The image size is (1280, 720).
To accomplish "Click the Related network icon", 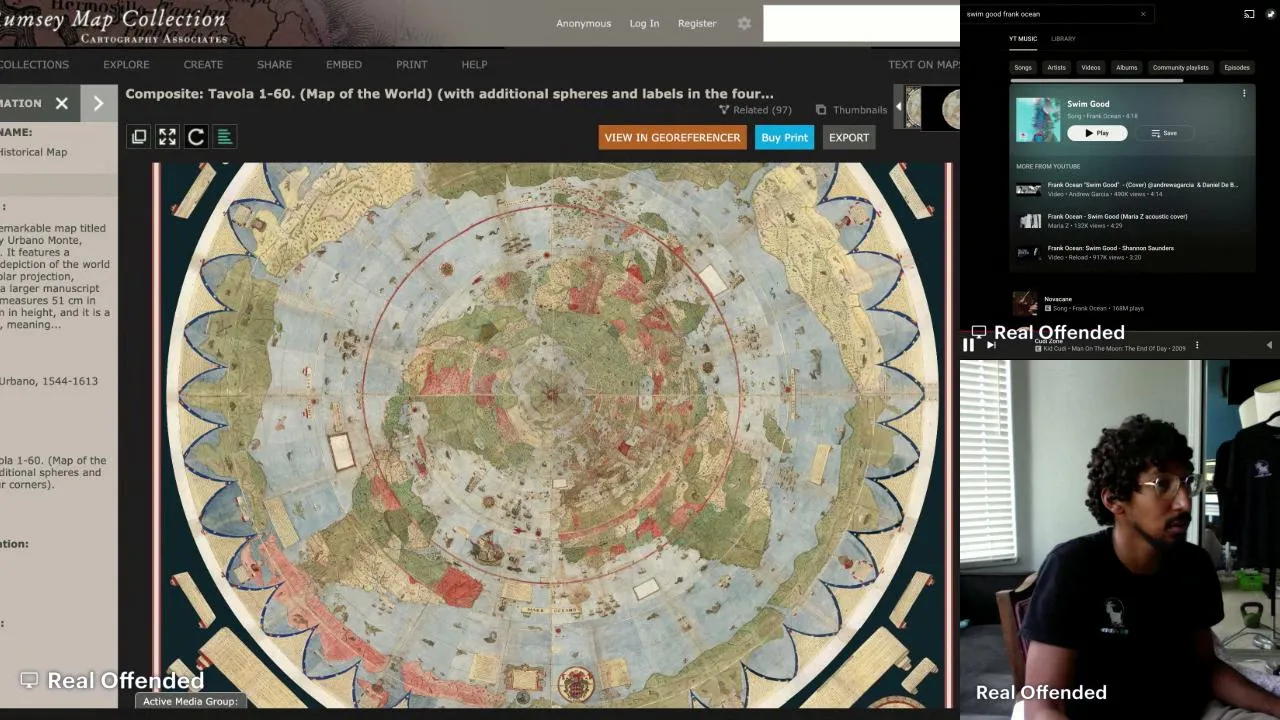I will [724, 110].
